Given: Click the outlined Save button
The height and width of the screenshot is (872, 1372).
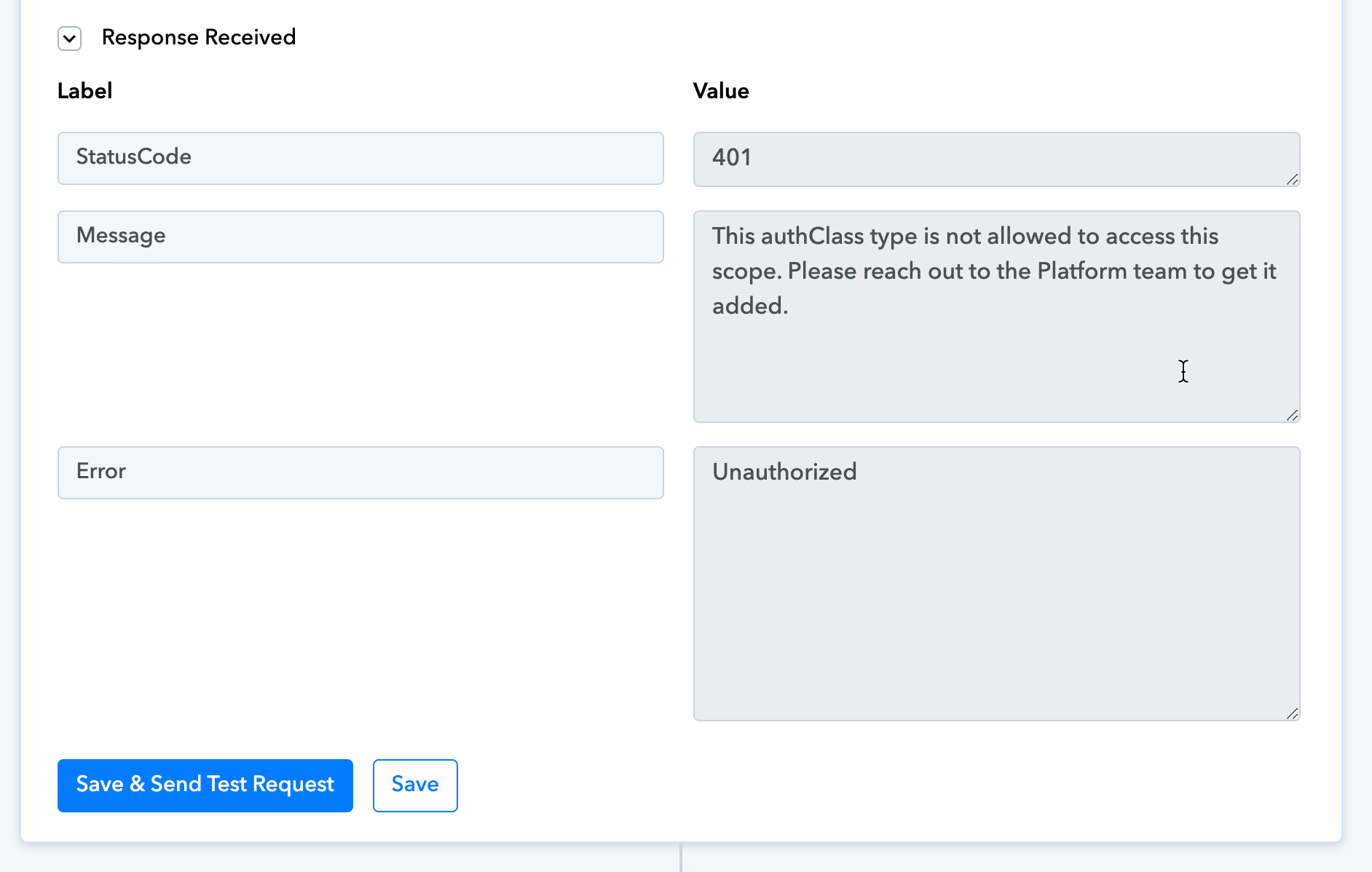Looking at the screenshot, I should pyautogui.click(x=415, y=785).
